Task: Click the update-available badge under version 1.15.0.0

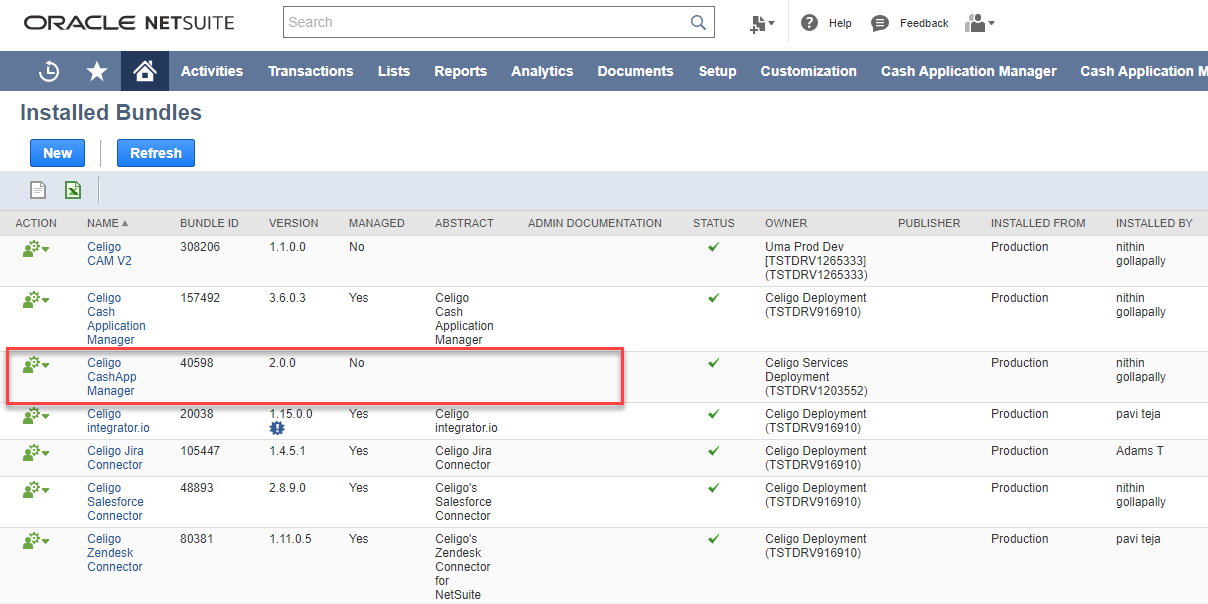Action: (x=277, y=428)
